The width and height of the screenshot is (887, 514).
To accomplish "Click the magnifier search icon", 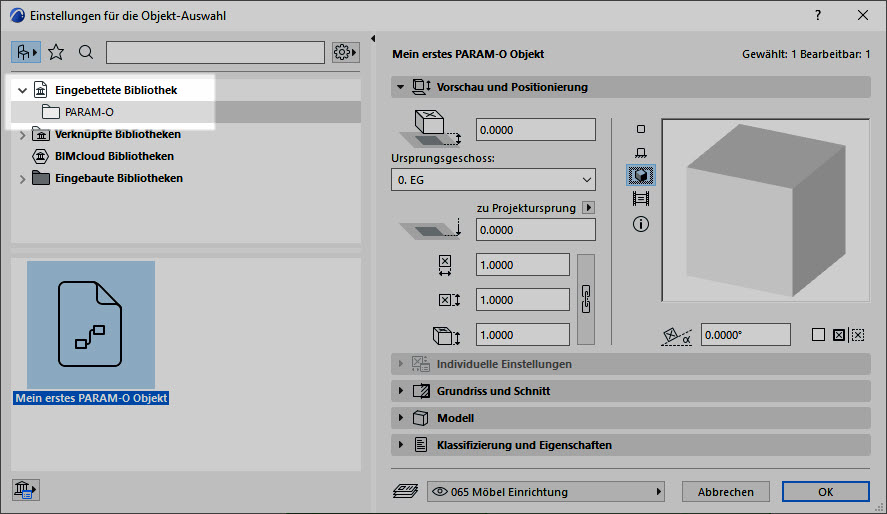I will [x=86, y=53].
